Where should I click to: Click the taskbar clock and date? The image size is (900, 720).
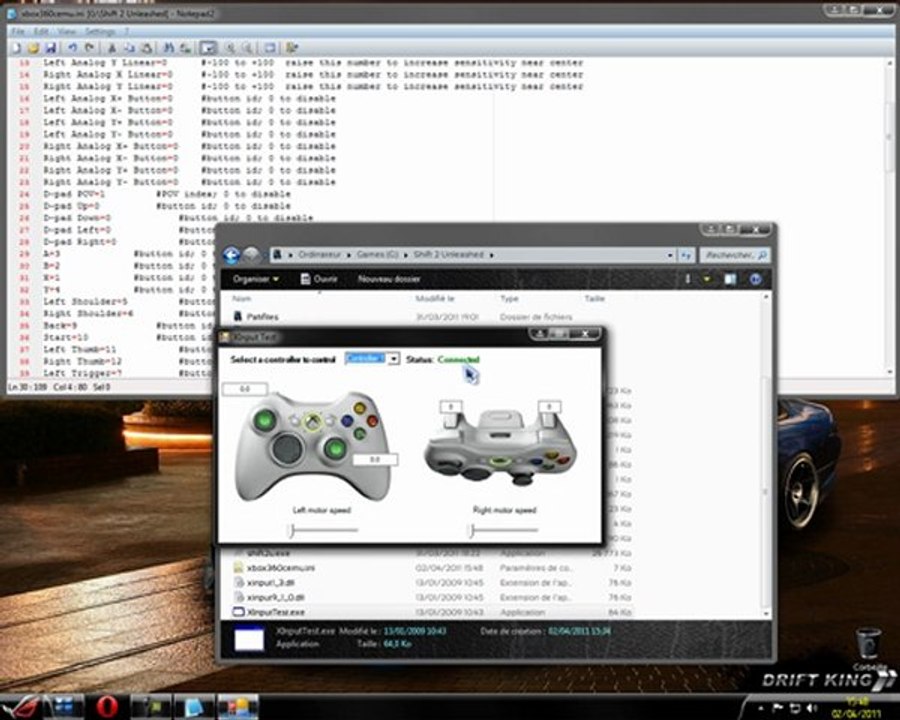(x=855, y=708)
